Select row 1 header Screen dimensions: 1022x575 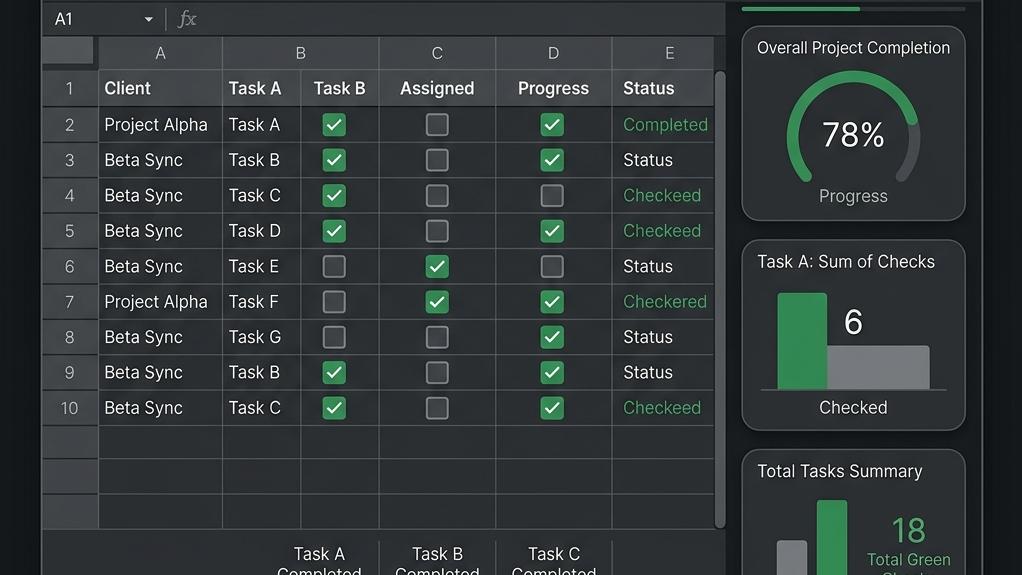pos(70,88)
